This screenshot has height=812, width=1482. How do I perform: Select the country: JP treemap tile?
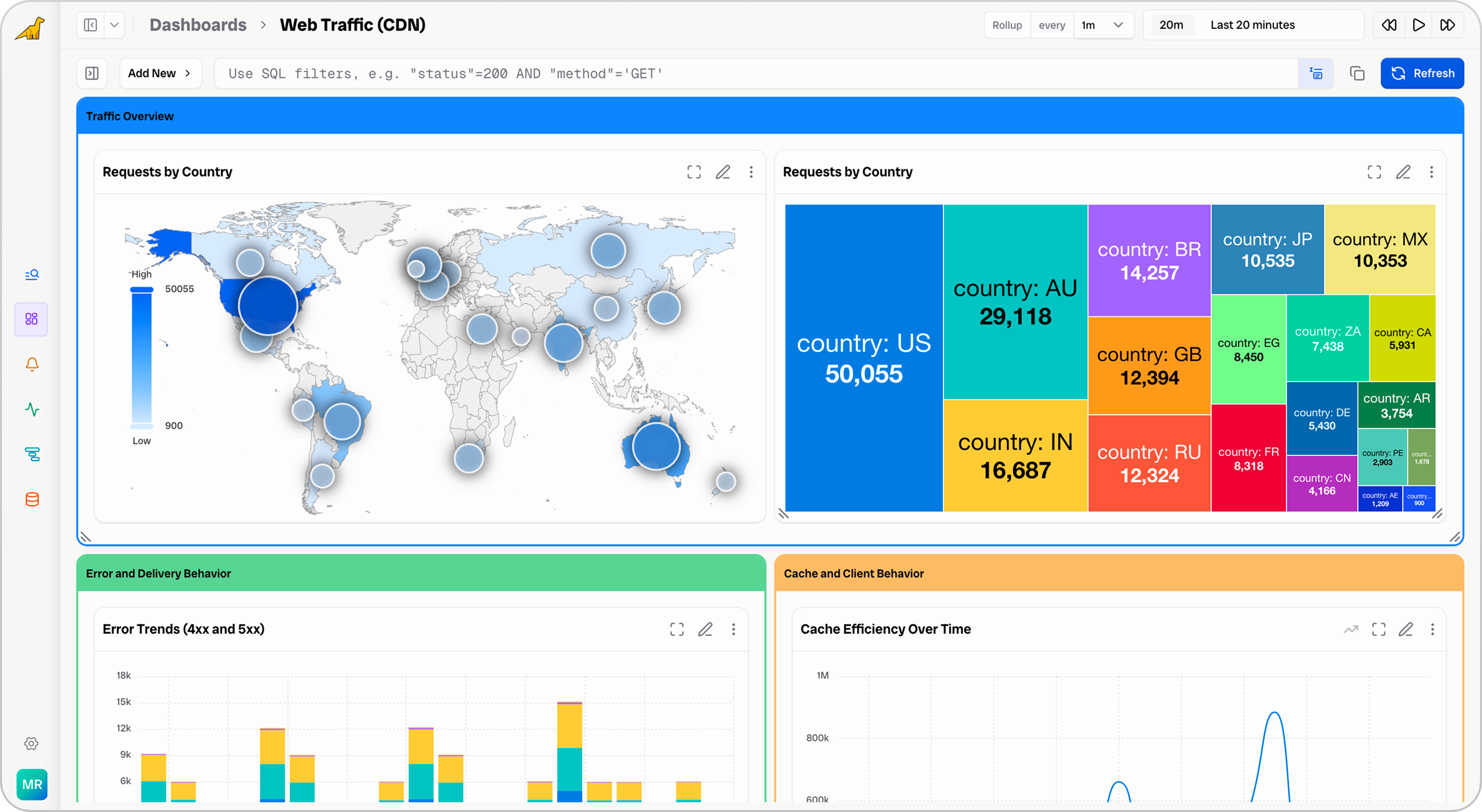coord(1267,249)
